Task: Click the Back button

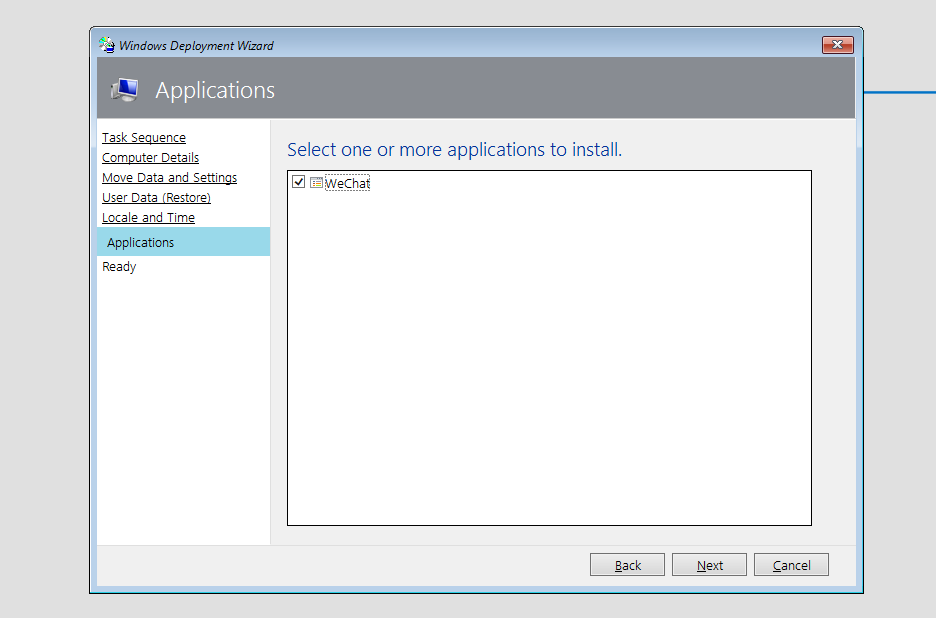Action: tap(627, 564)
